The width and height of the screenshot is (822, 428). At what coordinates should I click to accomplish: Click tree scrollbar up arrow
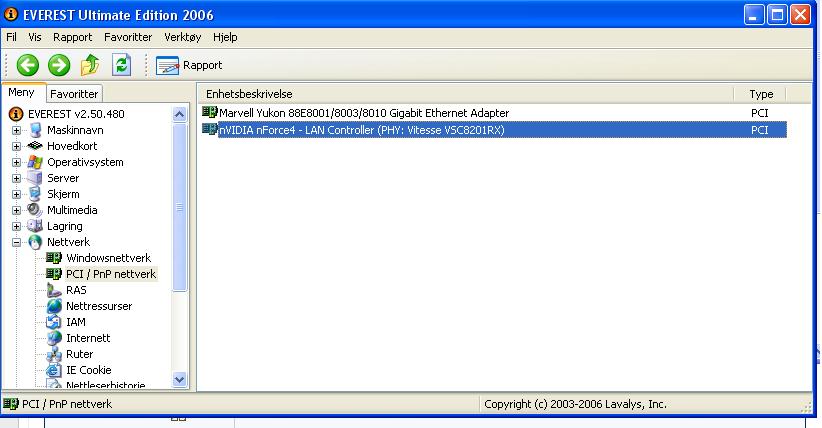tap(179, 114)
